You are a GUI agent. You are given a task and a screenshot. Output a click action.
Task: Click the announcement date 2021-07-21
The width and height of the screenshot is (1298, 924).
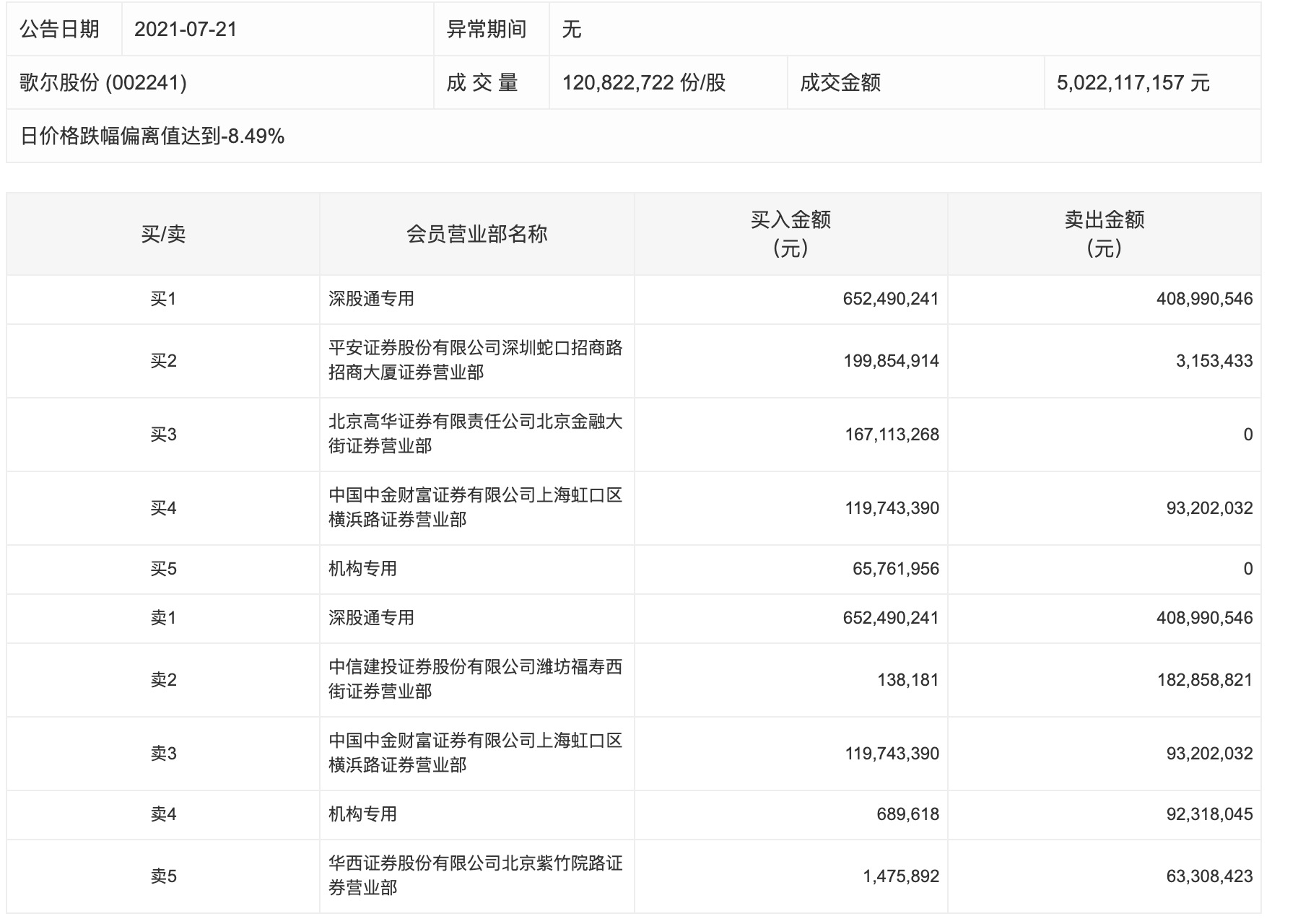(x=186, y=30)
